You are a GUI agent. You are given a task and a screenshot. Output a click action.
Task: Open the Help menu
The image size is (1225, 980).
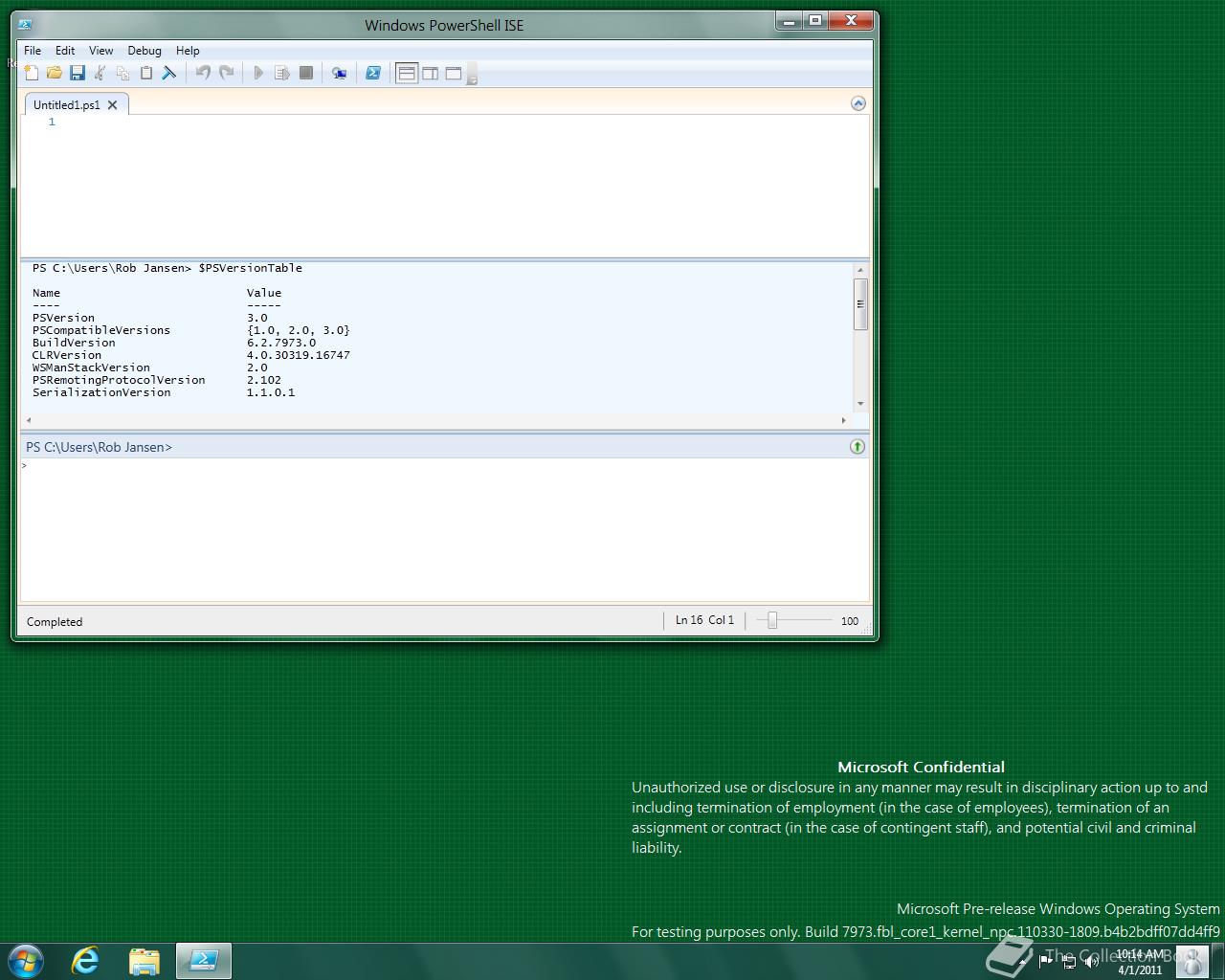pos(188,51)
